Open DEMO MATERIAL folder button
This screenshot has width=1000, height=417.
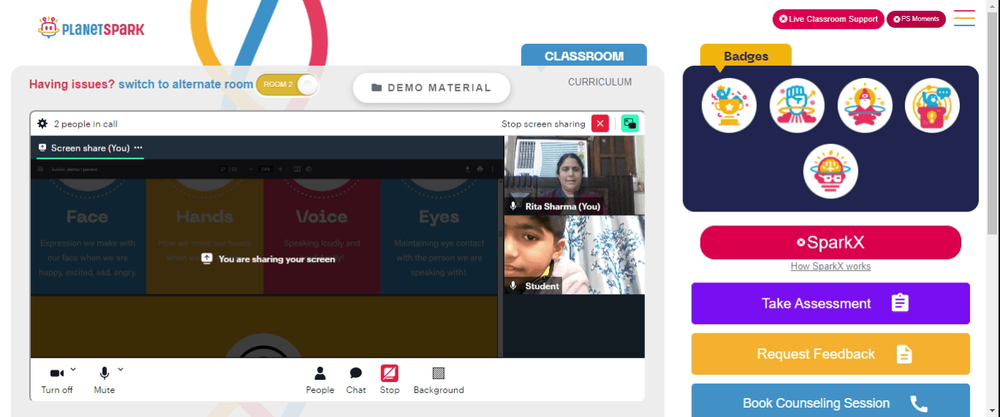tap(432, 88)
